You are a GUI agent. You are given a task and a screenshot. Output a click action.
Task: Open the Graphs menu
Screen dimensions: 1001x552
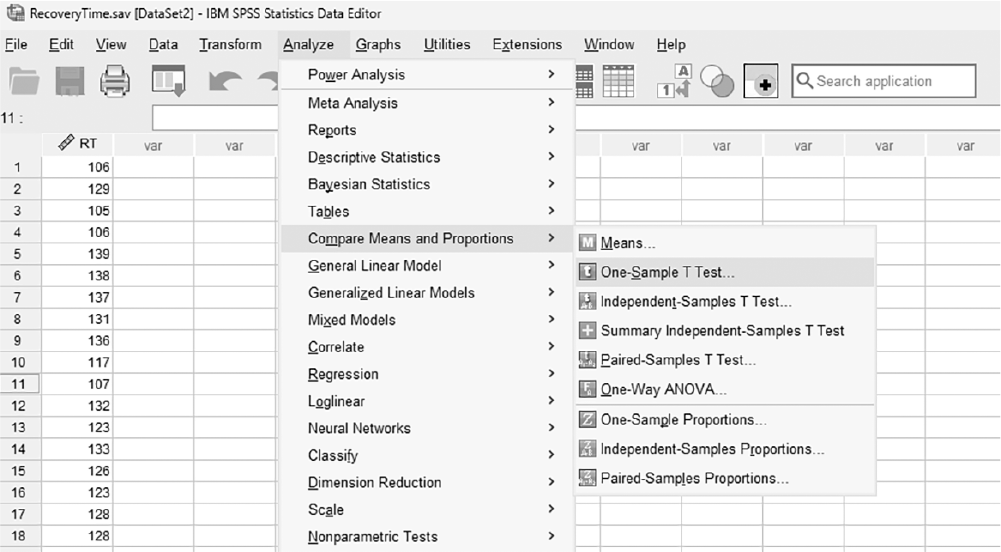pos(378,45)
